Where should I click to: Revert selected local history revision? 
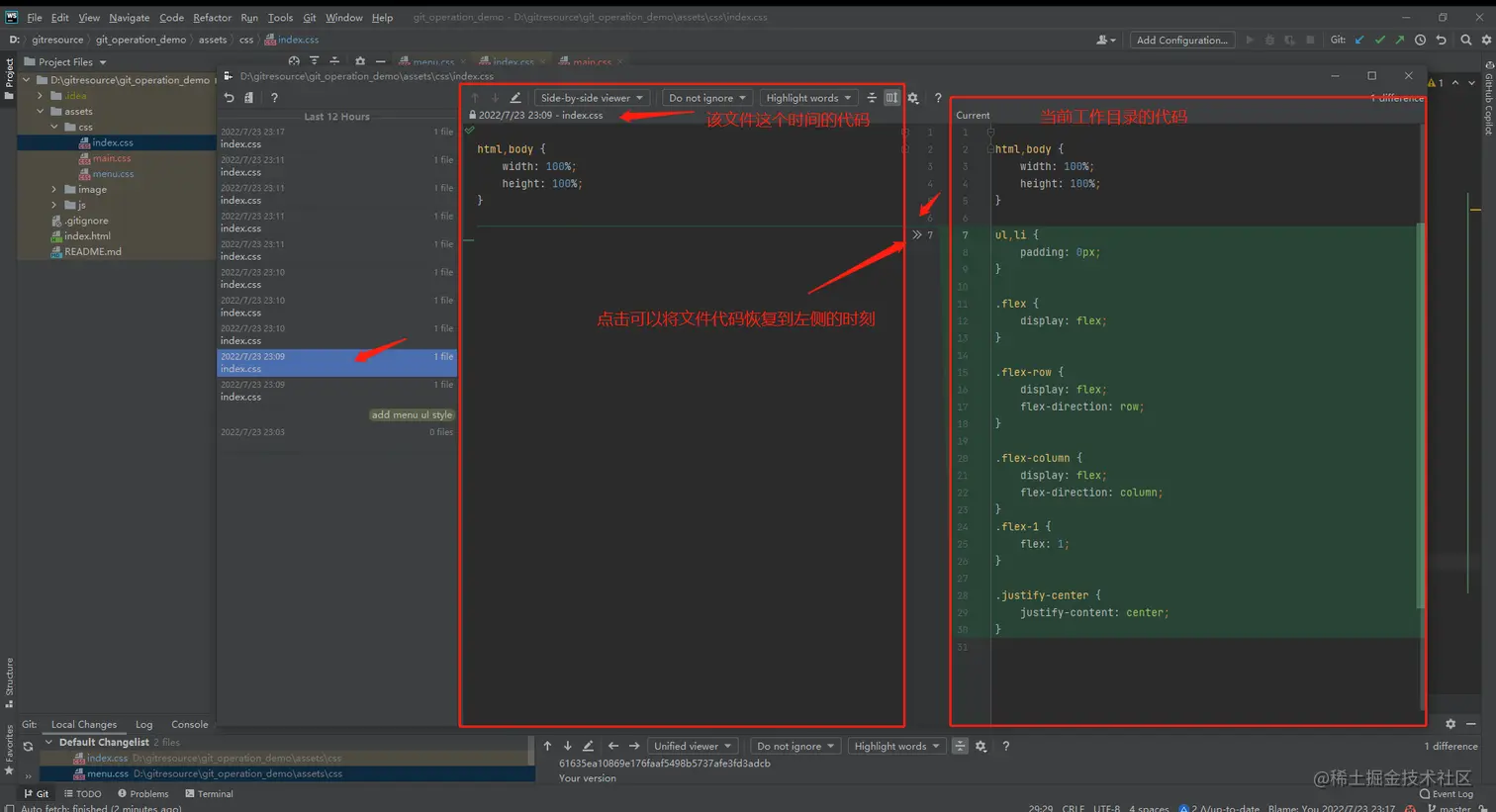point(230,98)
